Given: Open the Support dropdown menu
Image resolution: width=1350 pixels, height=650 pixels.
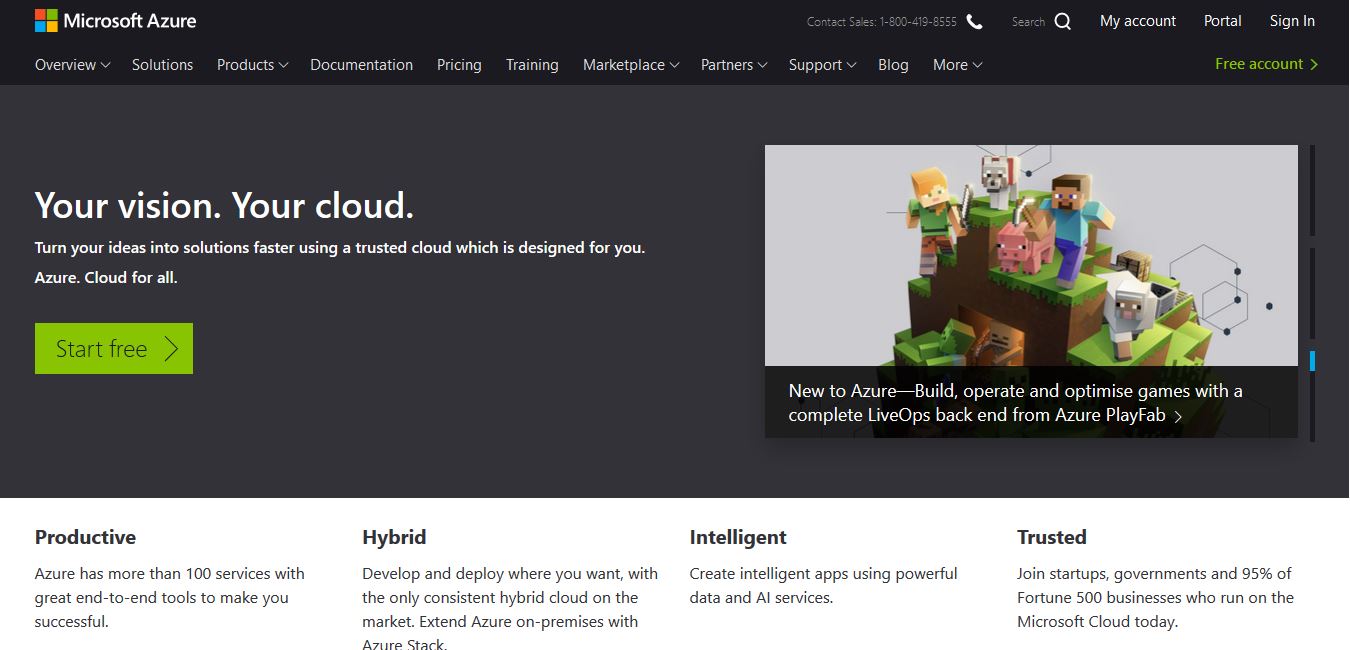Looking at the screenshot, I should click(x=821, y=65).
